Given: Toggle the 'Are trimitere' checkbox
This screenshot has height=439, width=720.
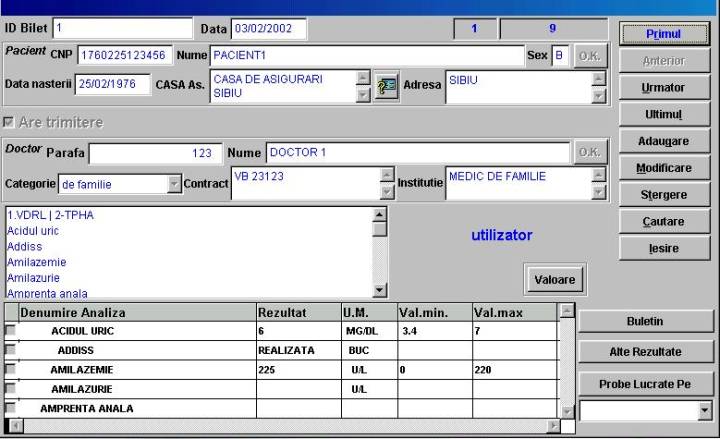Looking at the screenshot, I should coord(11,122).
